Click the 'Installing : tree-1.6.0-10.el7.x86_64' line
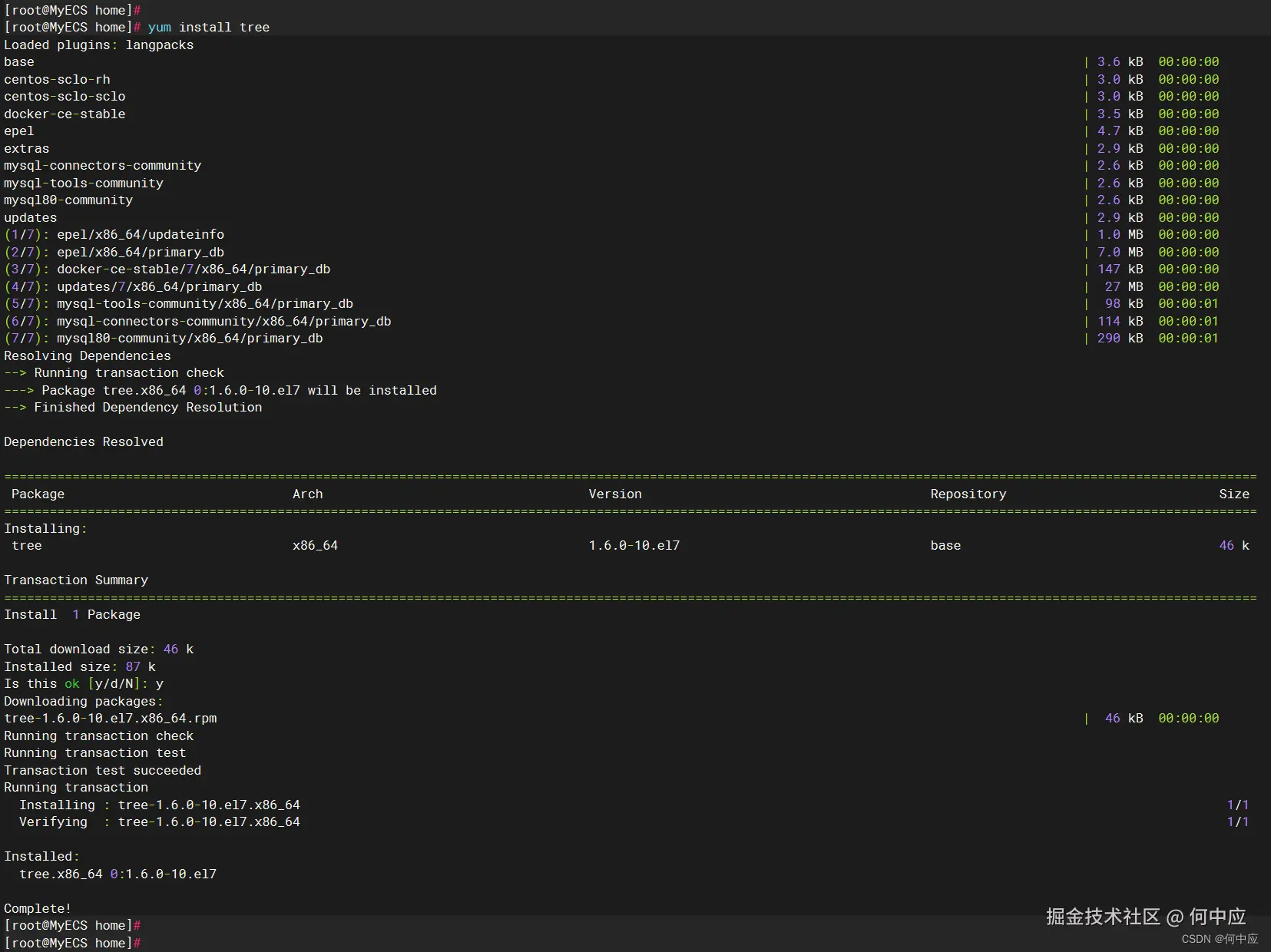1271x952 pixels. [160, 805]
